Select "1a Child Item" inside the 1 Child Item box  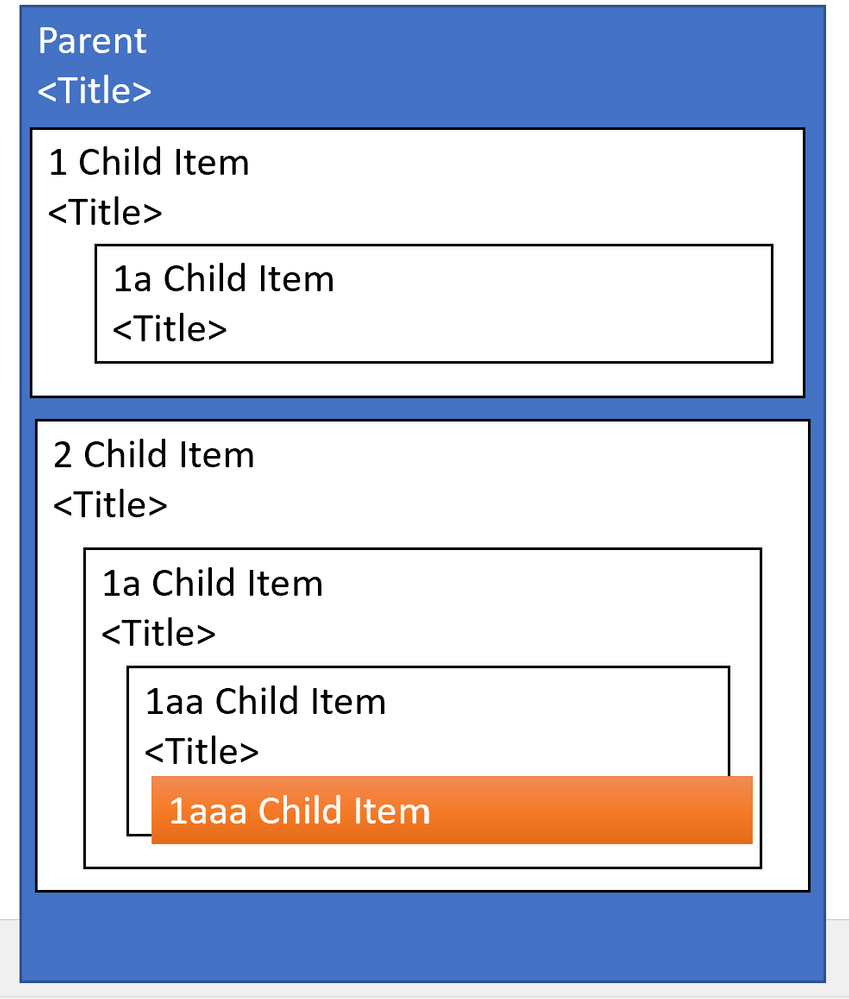(x=224, y=278)
